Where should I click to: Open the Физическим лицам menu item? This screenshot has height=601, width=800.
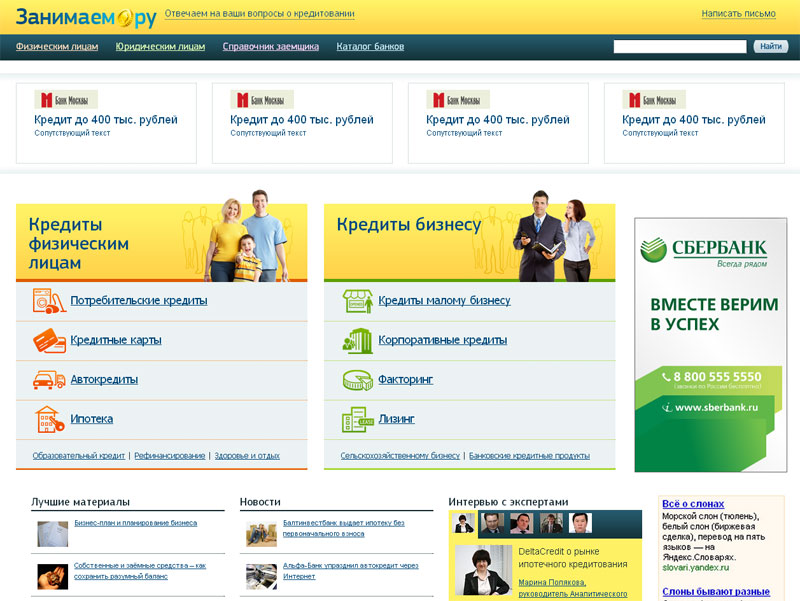click(x=56, y=46)
